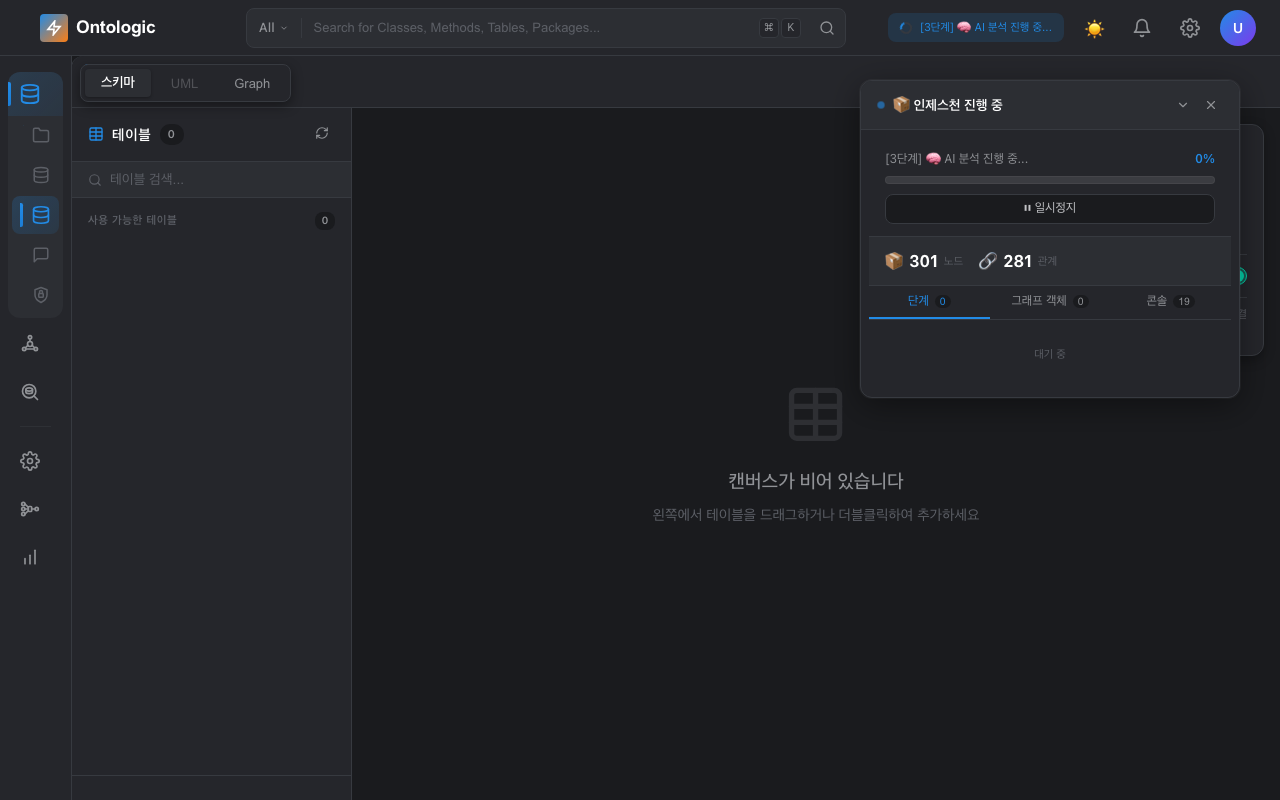Select the 단계 tab
The image size is (1280, 800).
point(929,301)
